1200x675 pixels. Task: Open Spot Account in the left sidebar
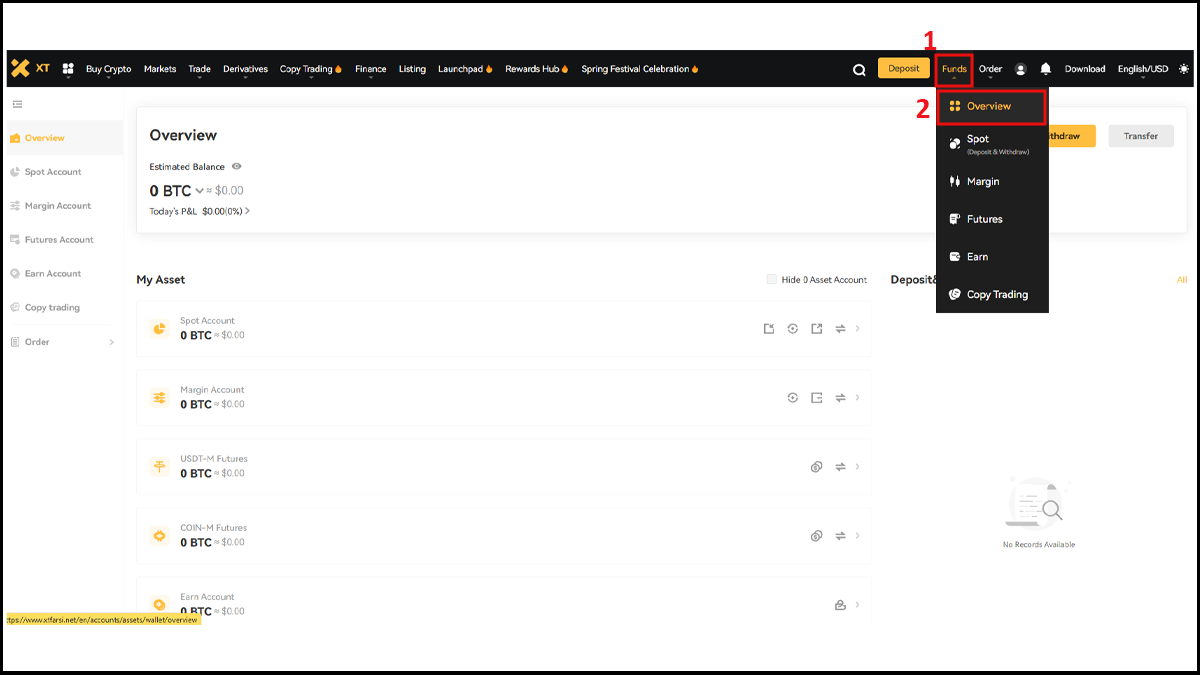[x=64, y=172]
